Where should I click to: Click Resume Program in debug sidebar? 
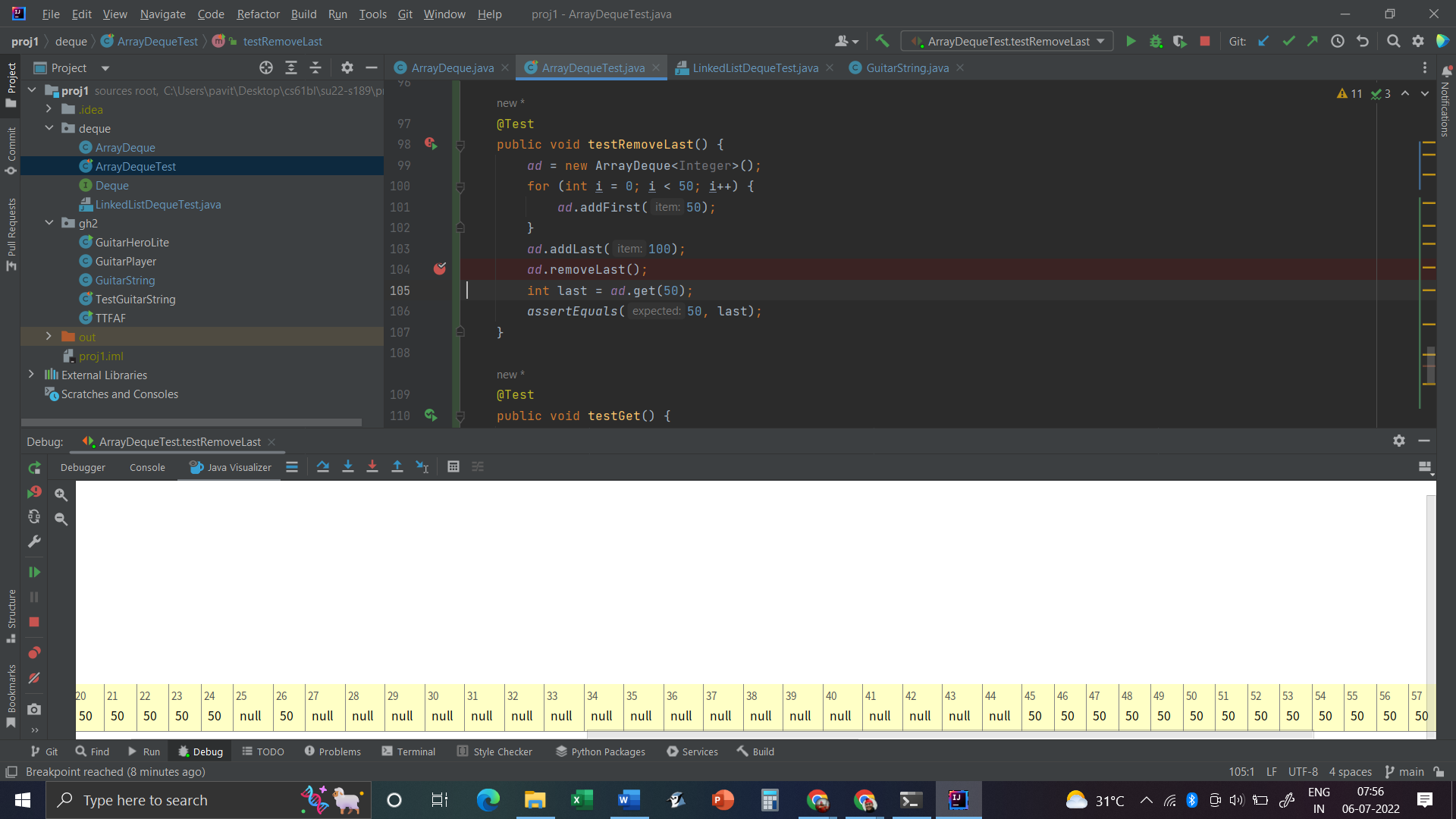pos(34,573)
